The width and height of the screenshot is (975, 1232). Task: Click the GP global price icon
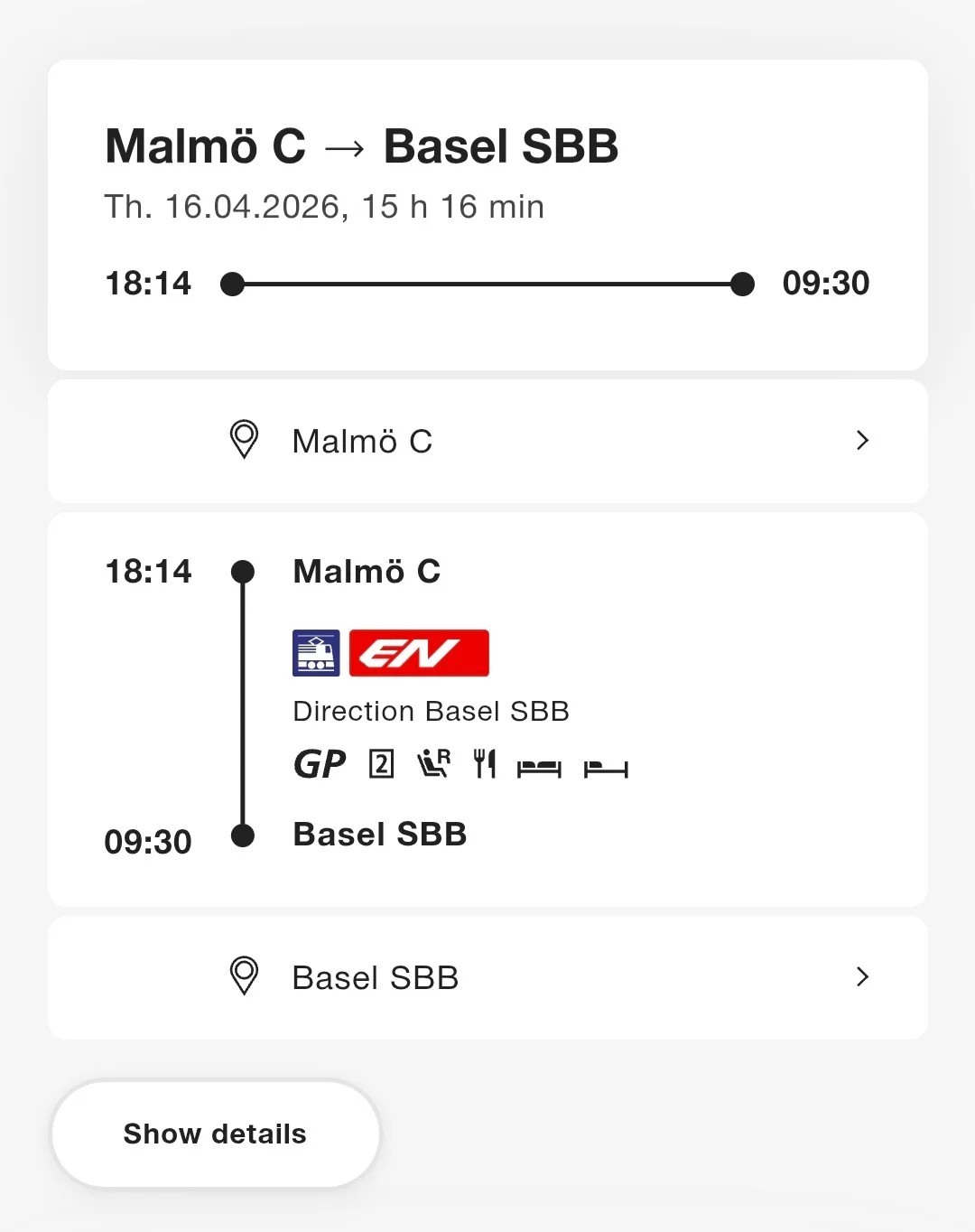[320, 765]
